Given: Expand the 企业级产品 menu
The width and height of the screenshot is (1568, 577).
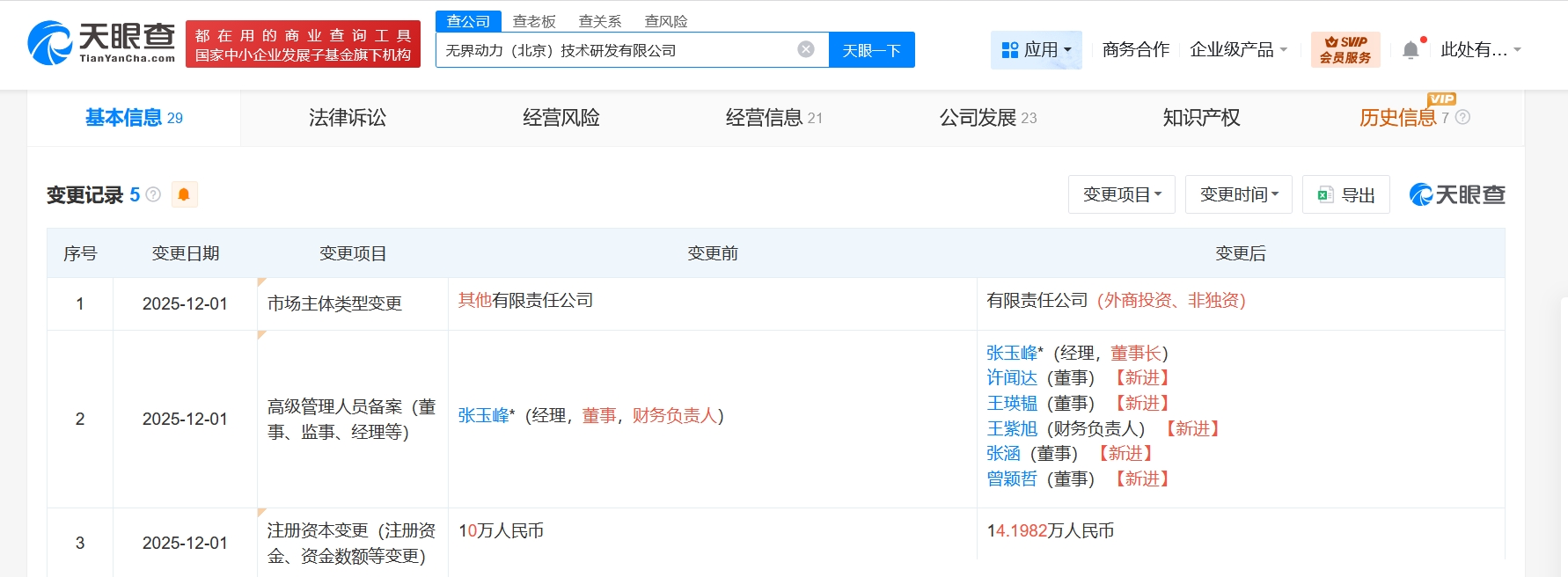Looking at the screenshot, I should pos(1238,49).
